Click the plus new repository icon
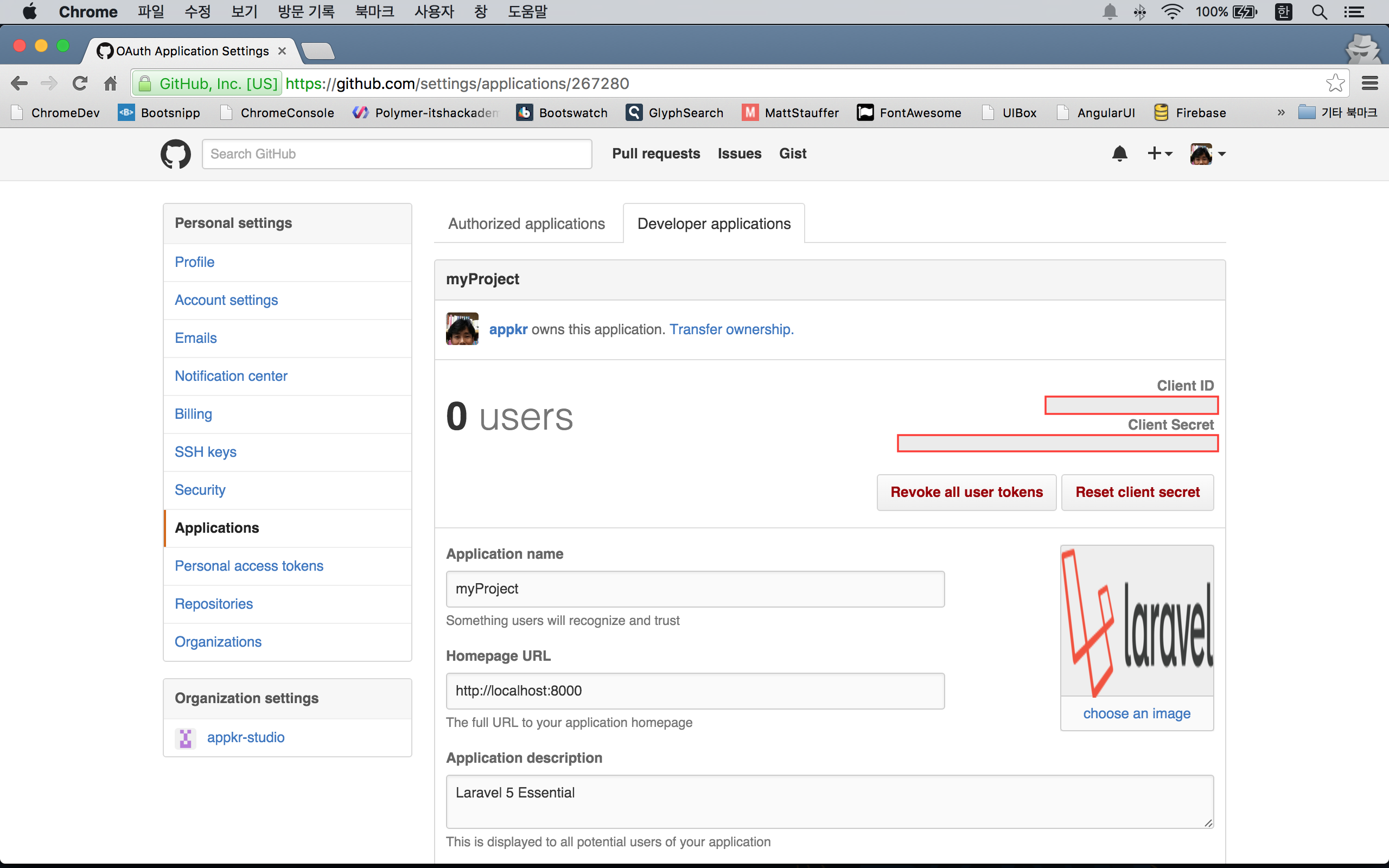The height and width of the screenshot is (868, 1389). [x=1158, y=153]
